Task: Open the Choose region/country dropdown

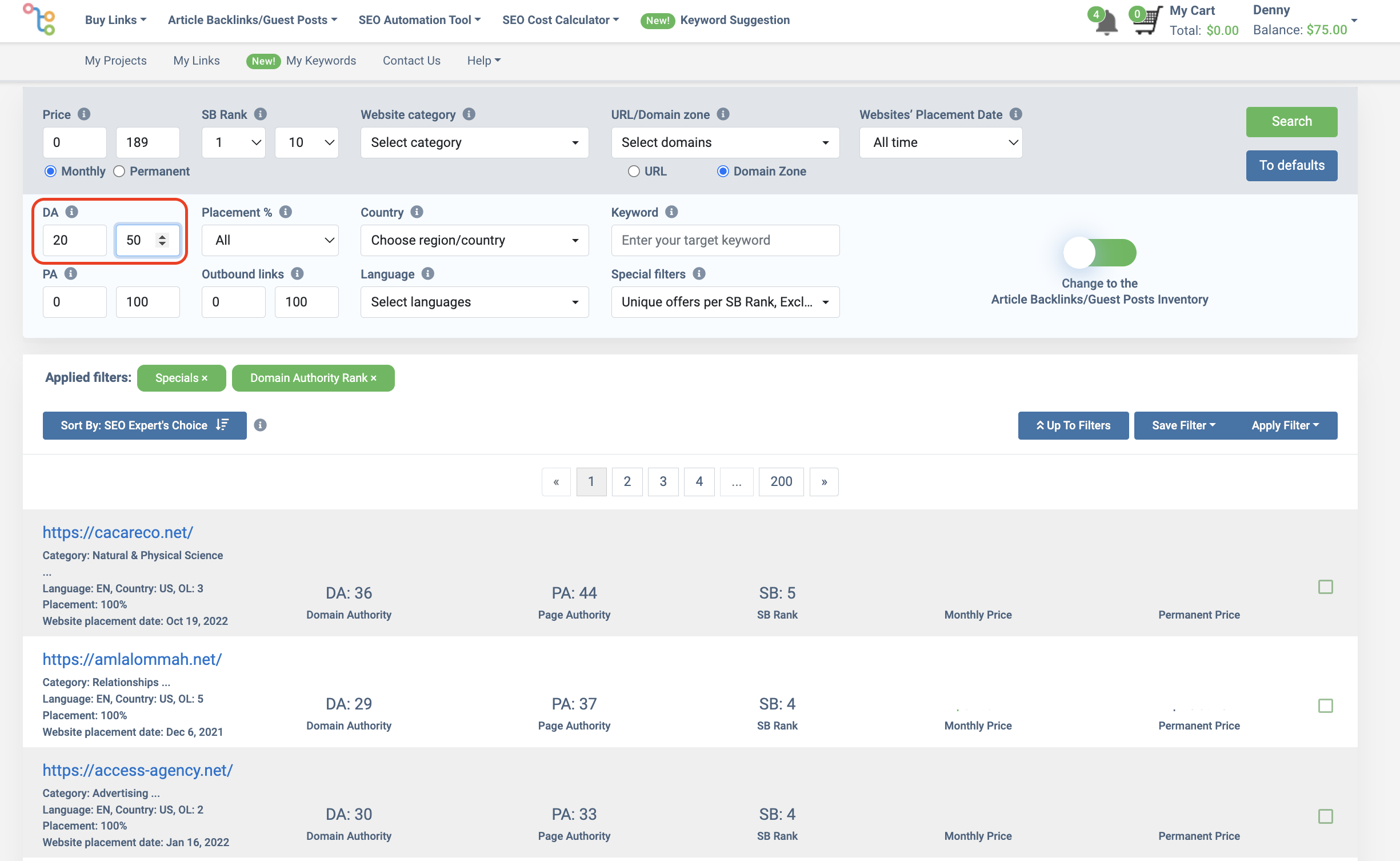Action: click(x=475, y=240)
